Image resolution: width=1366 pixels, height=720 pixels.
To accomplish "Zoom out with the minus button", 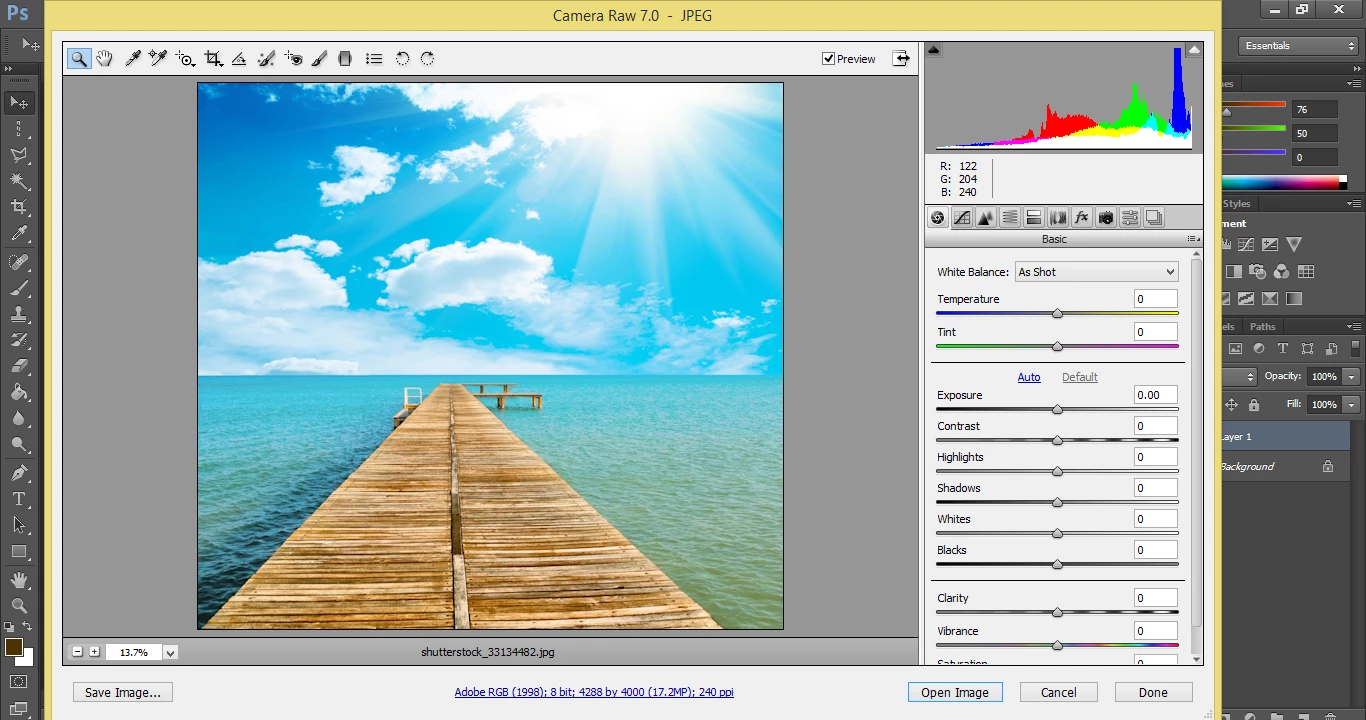I will point(78,652).
